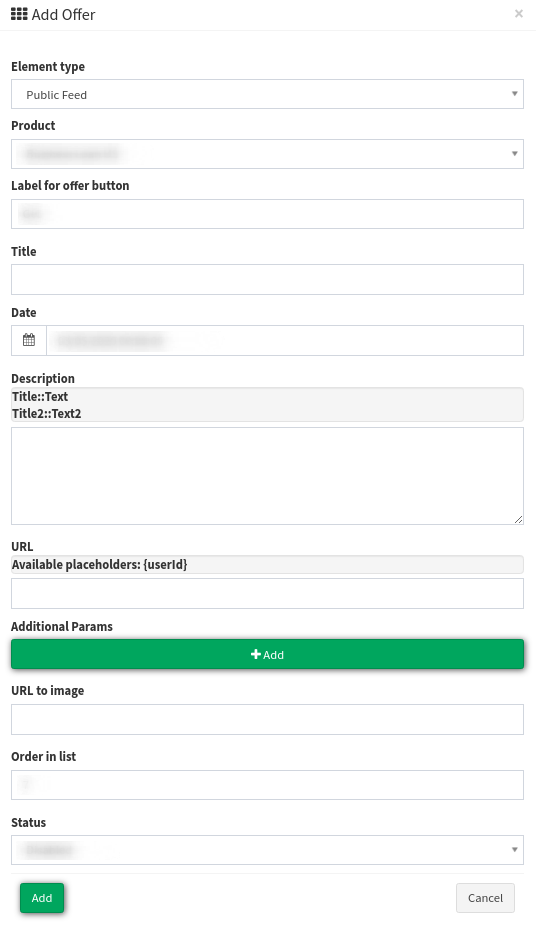
Task: Cancel the Add Offer form
Action: [x=485, y=898]
